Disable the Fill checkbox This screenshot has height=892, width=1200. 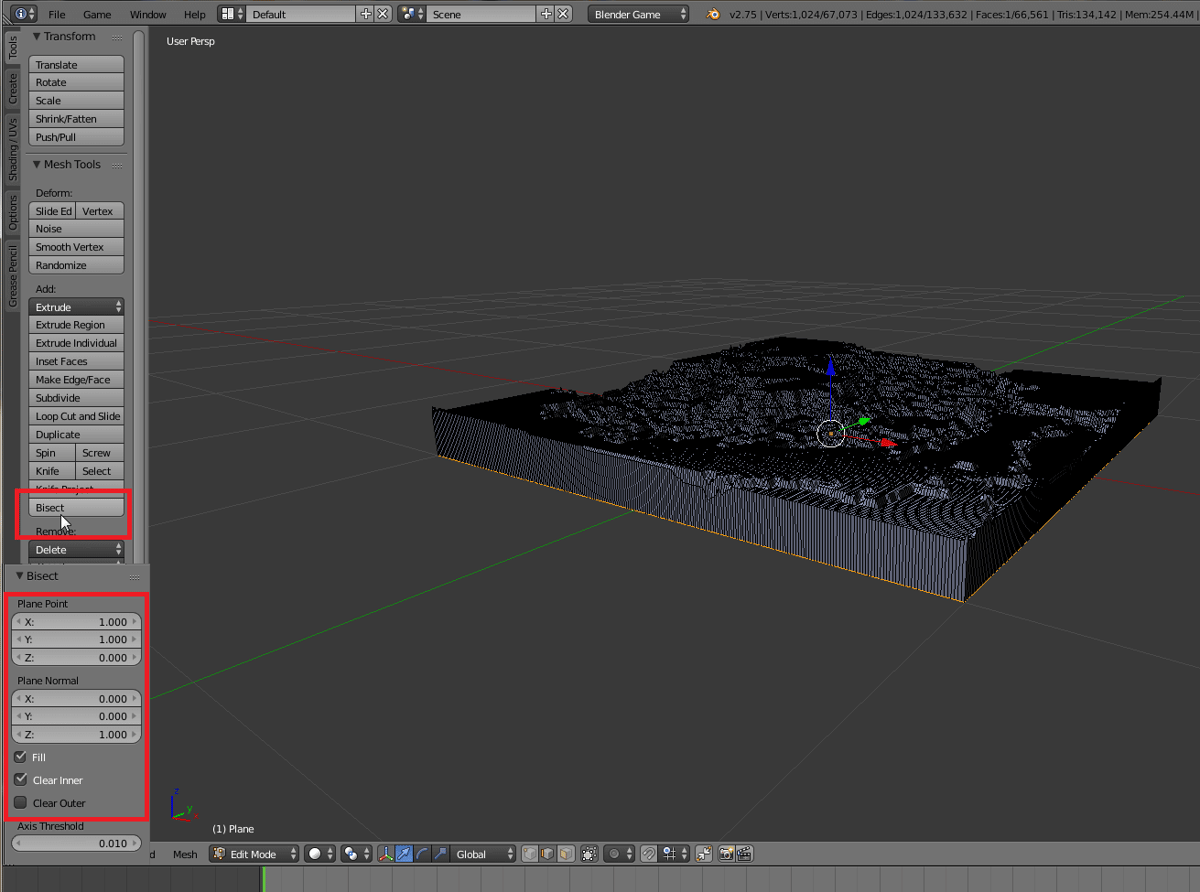point(20,757)
